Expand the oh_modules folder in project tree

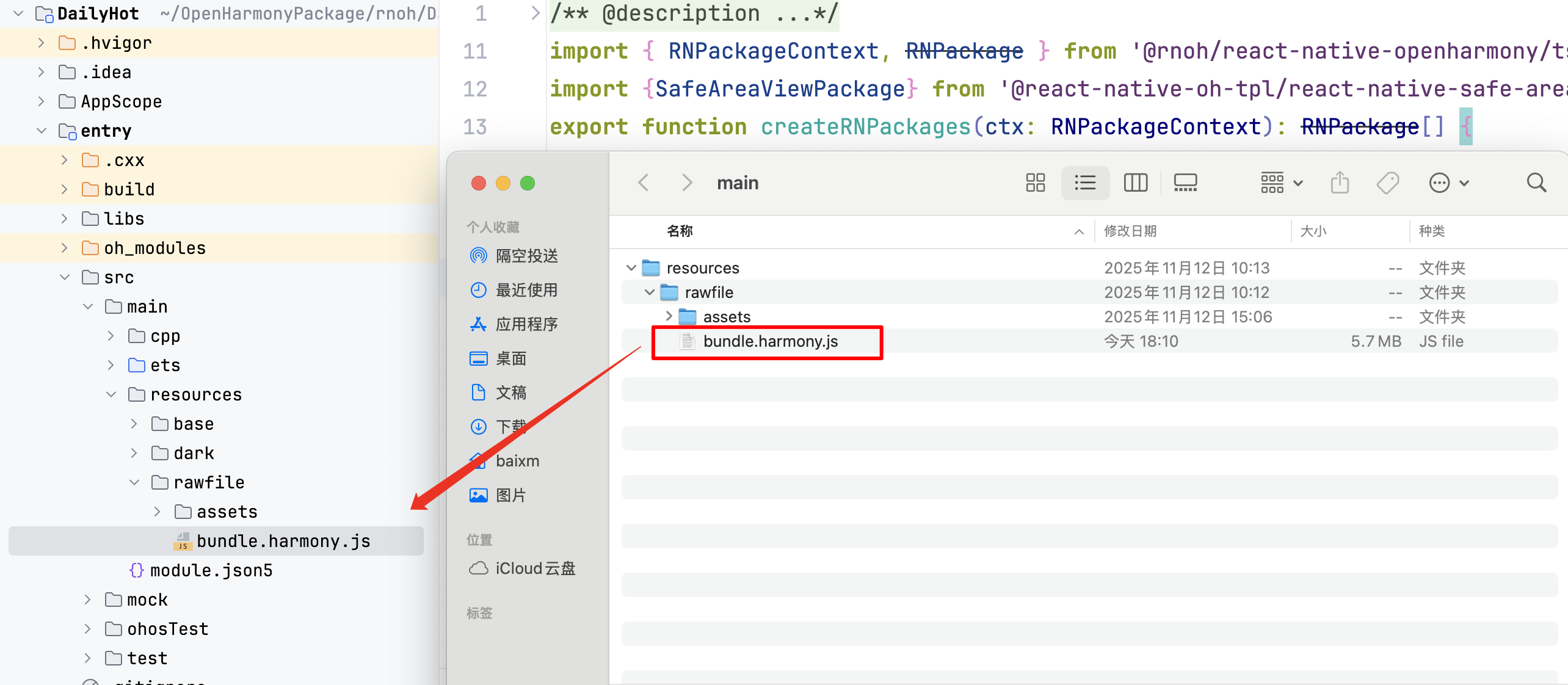coord(64,248)
